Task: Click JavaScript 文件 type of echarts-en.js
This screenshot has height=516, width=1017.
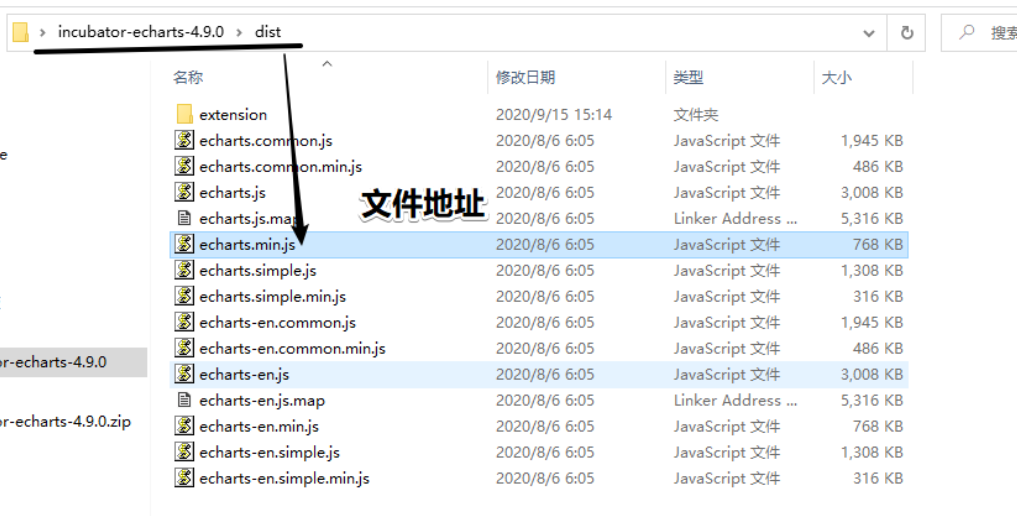Action: point(726,374)
